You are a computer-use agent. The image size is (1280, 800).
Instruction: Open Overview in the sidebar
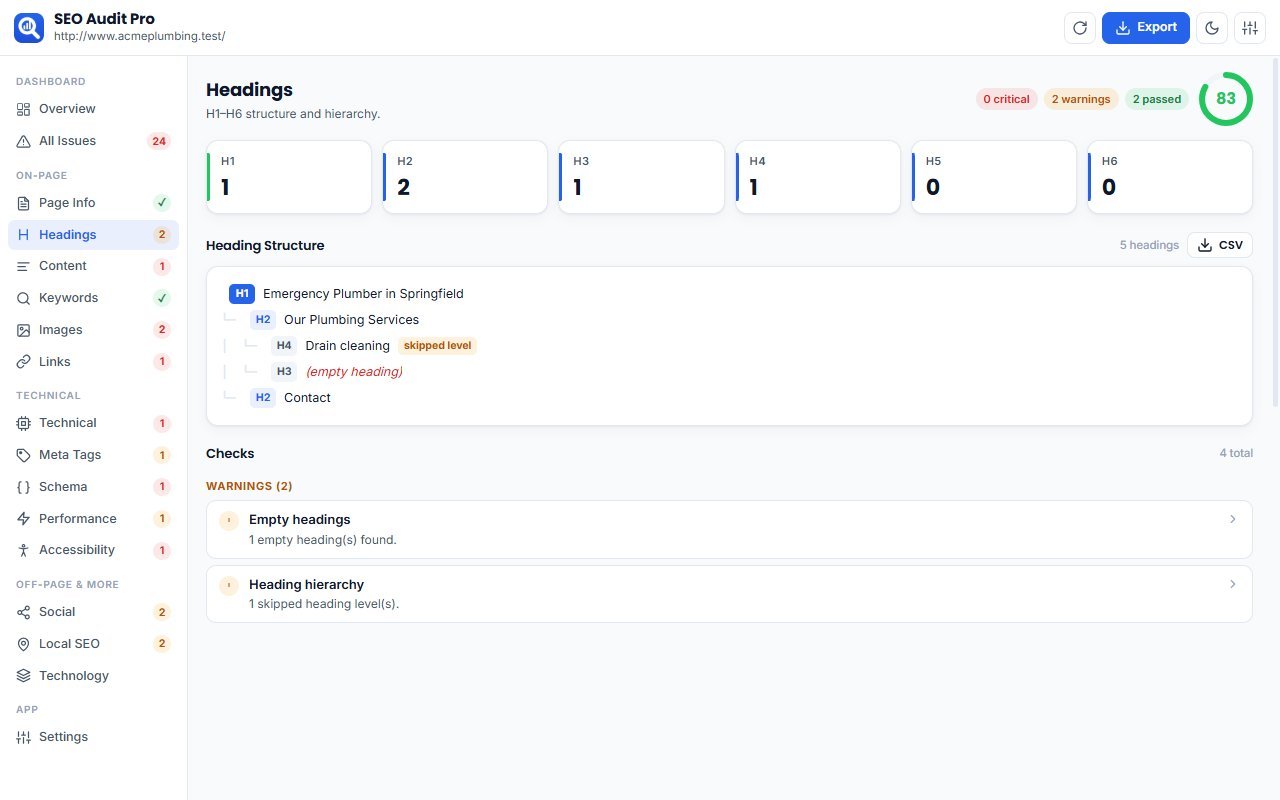point(93,109)
